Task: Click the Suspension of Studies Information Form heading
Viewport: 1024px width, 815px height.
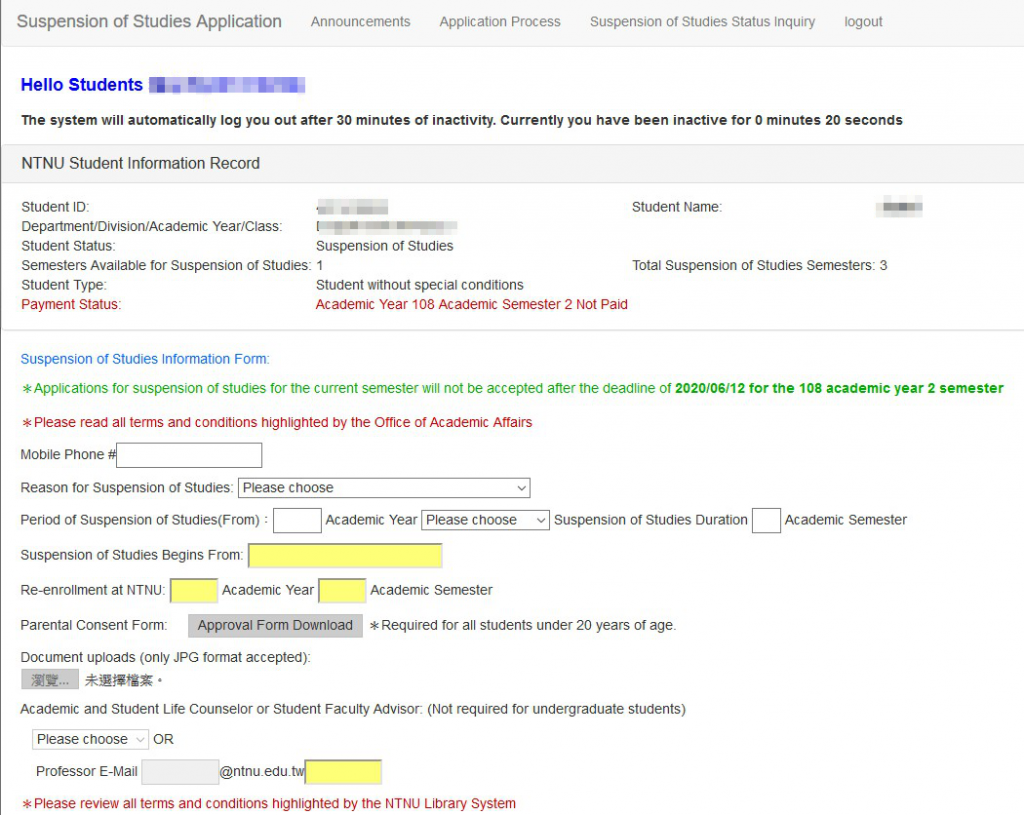Action: click(145, 359)
